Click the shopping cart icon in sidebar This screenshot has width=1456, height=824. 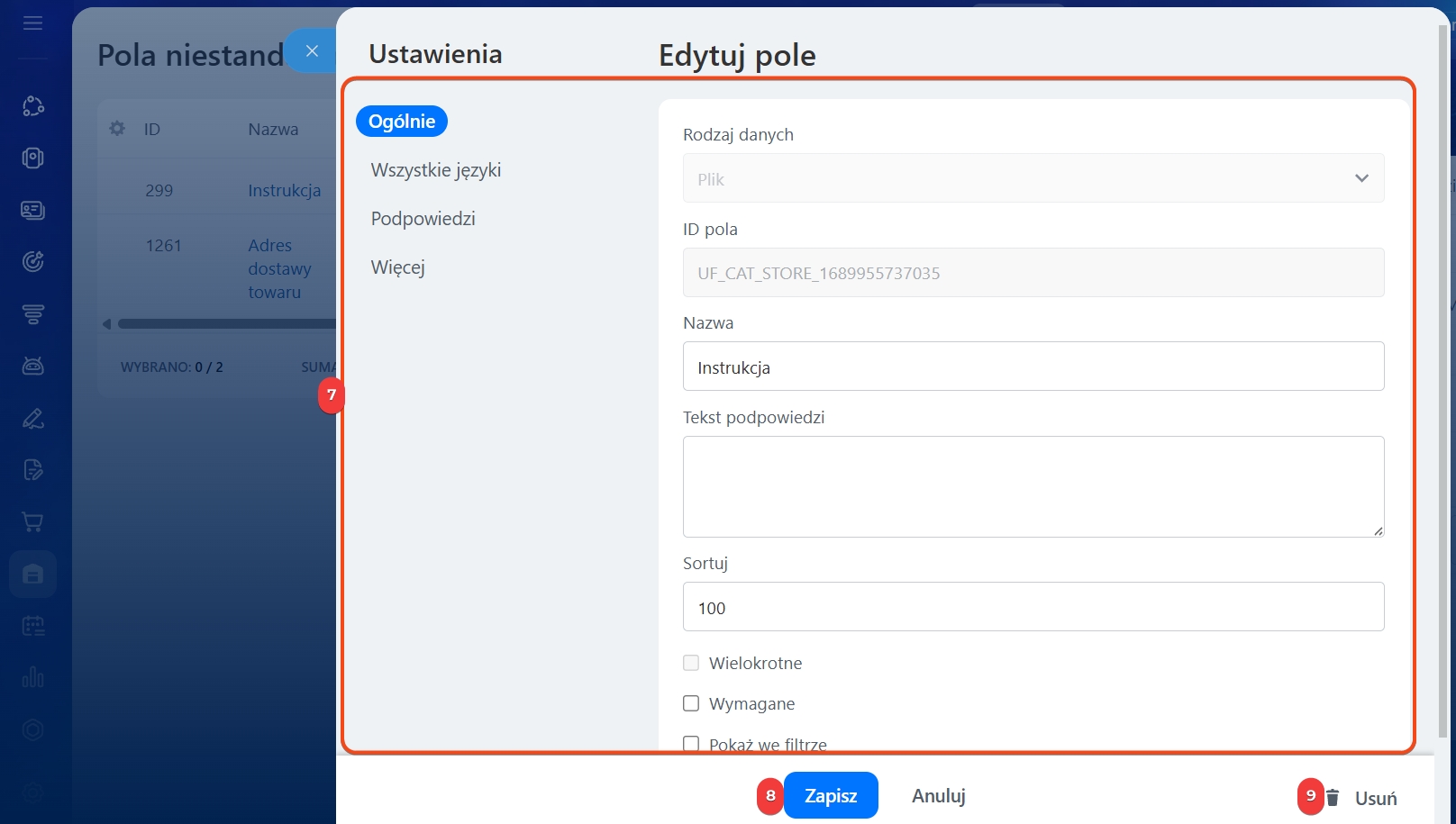[32, 522]
